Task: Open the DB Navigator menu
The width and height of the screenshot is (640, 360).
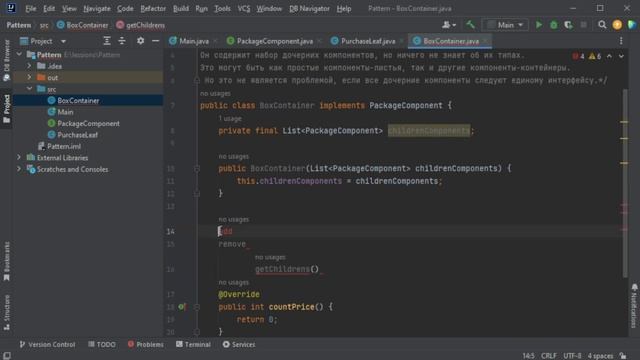Action: tap(309, 9)
